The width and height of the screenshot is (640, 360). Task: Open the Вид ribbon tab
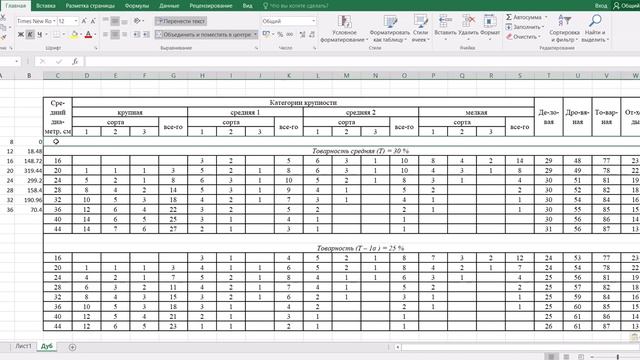(x=247, y=6)
